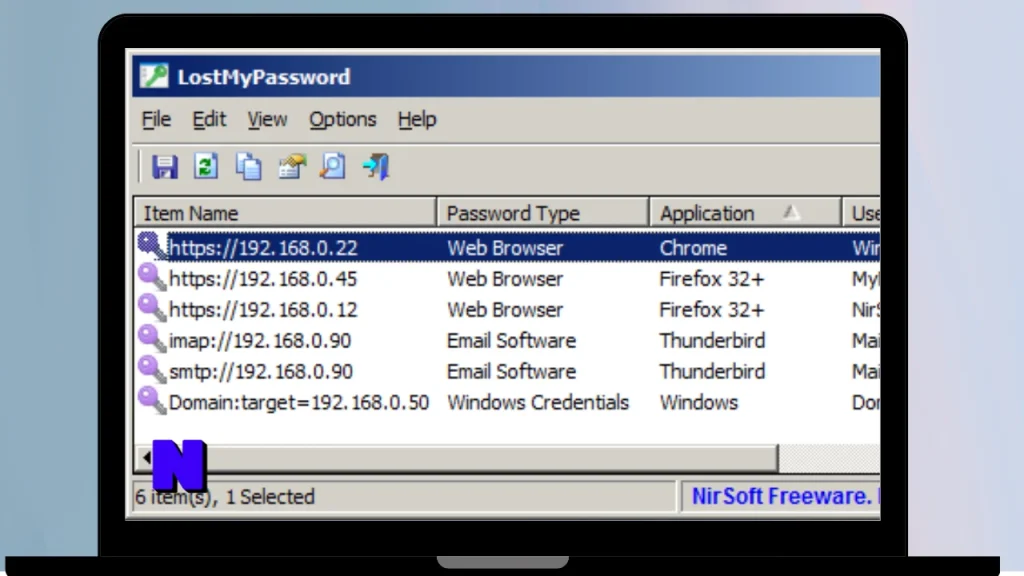Click Firefox 32+ in the 192.168.0.12 row

click(712, 310)
